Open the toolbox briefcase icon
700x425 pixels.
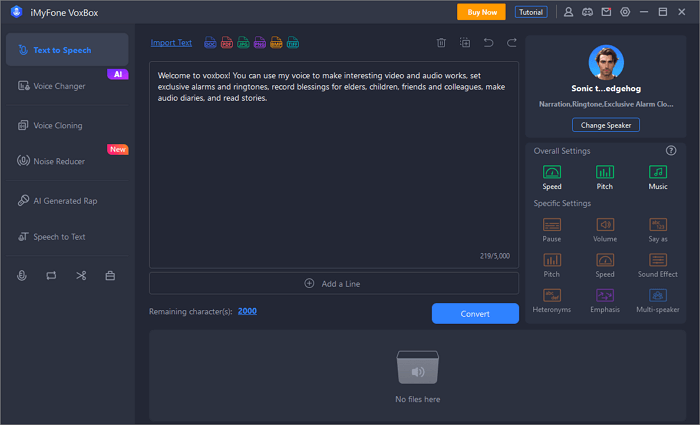[x=111, y=275]
